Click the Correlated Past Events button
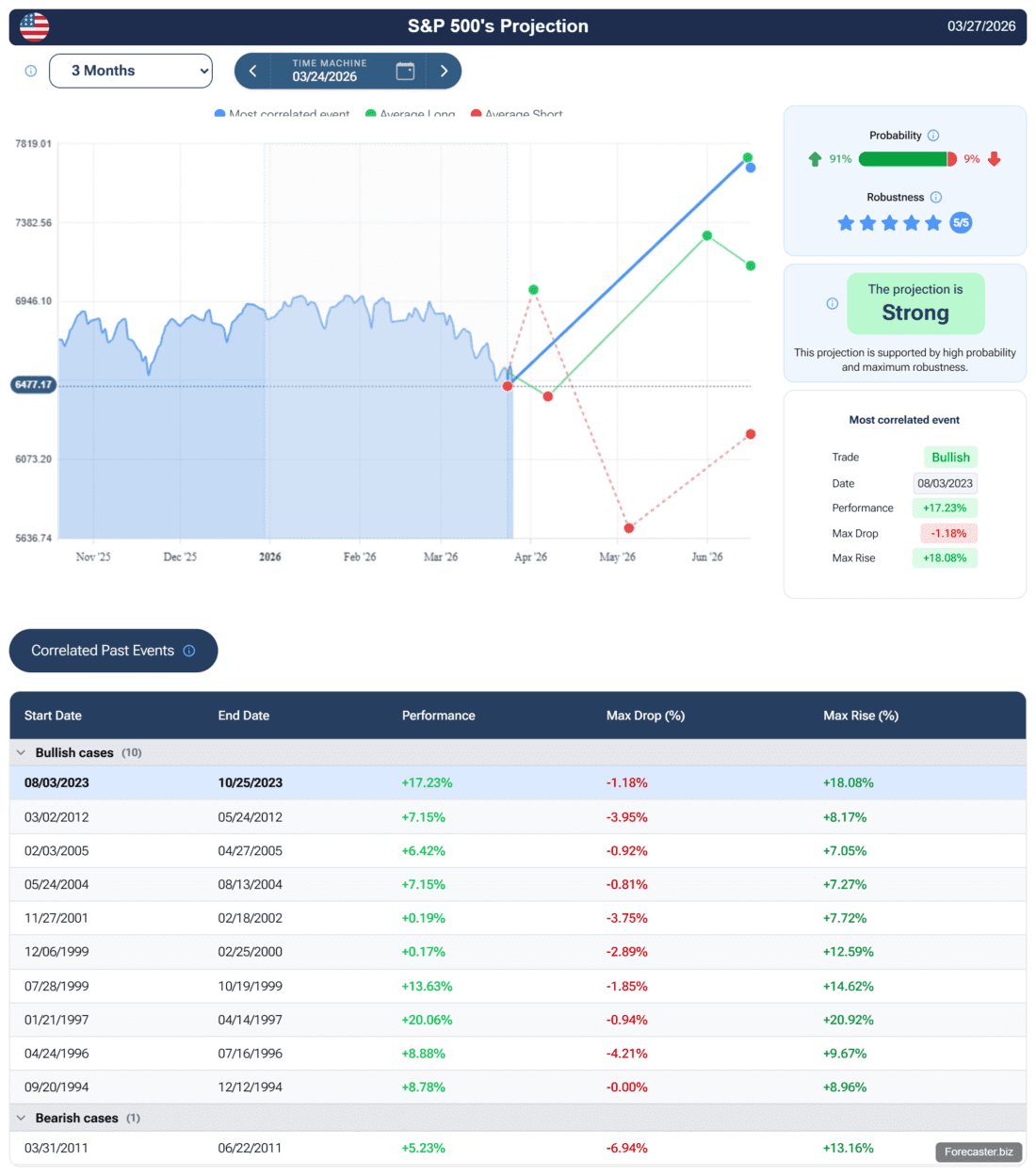Screen dimensions: 1036x1176 tap(103, 651)
